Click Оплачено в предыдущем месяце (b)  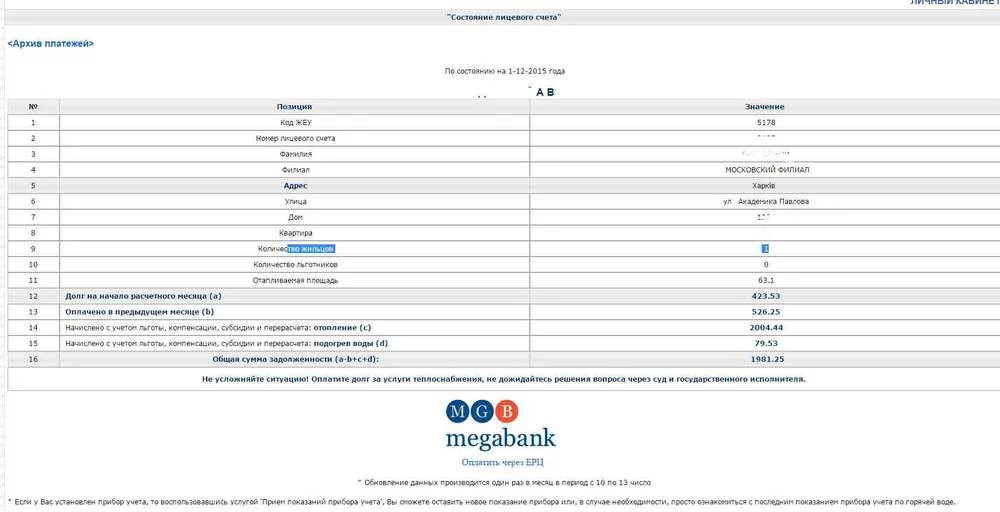click(139, 312)
